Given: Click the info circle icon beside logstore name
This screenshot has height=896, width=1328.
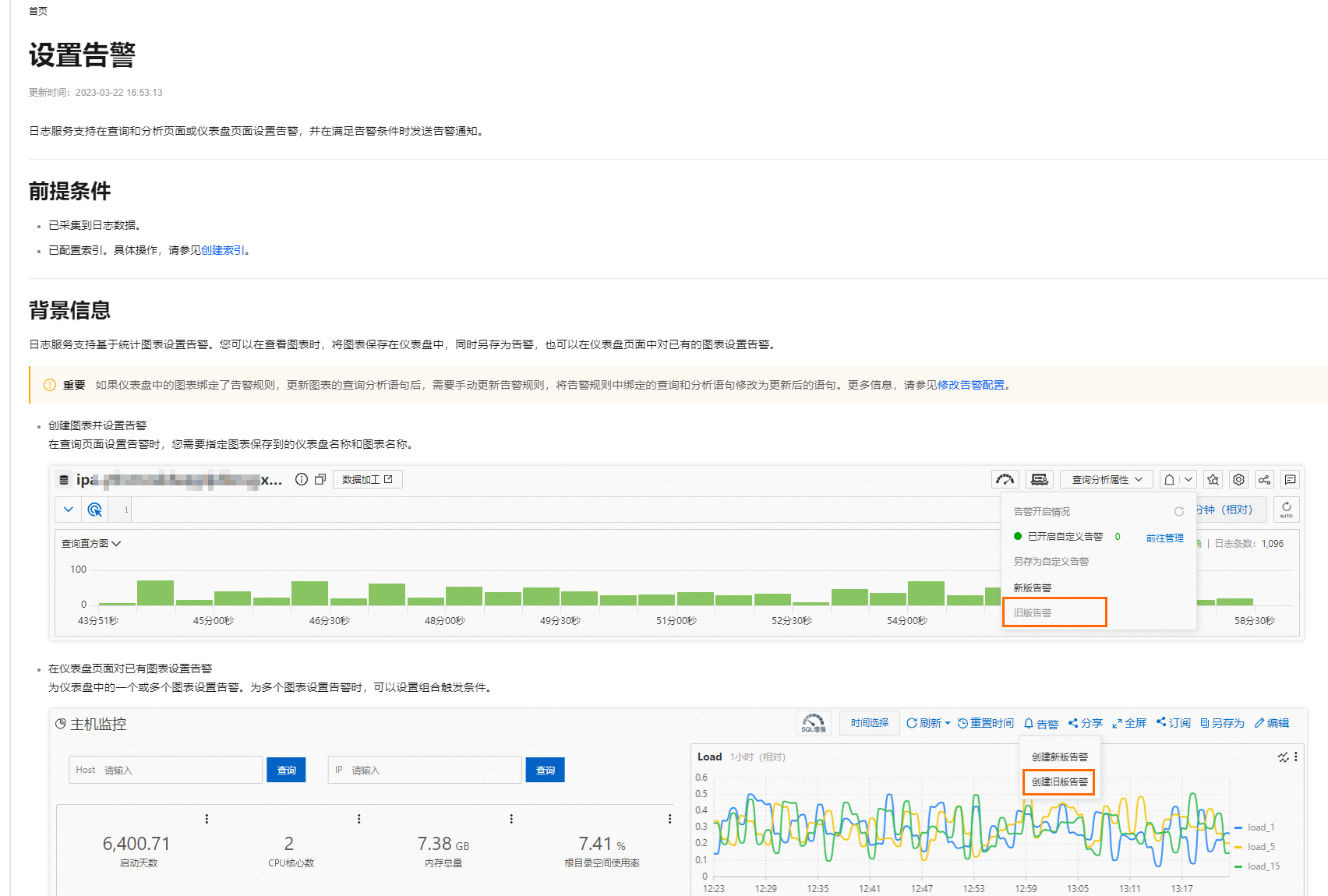Looking at the screenshot, I should pyautogui.click(x=302, y=480).
